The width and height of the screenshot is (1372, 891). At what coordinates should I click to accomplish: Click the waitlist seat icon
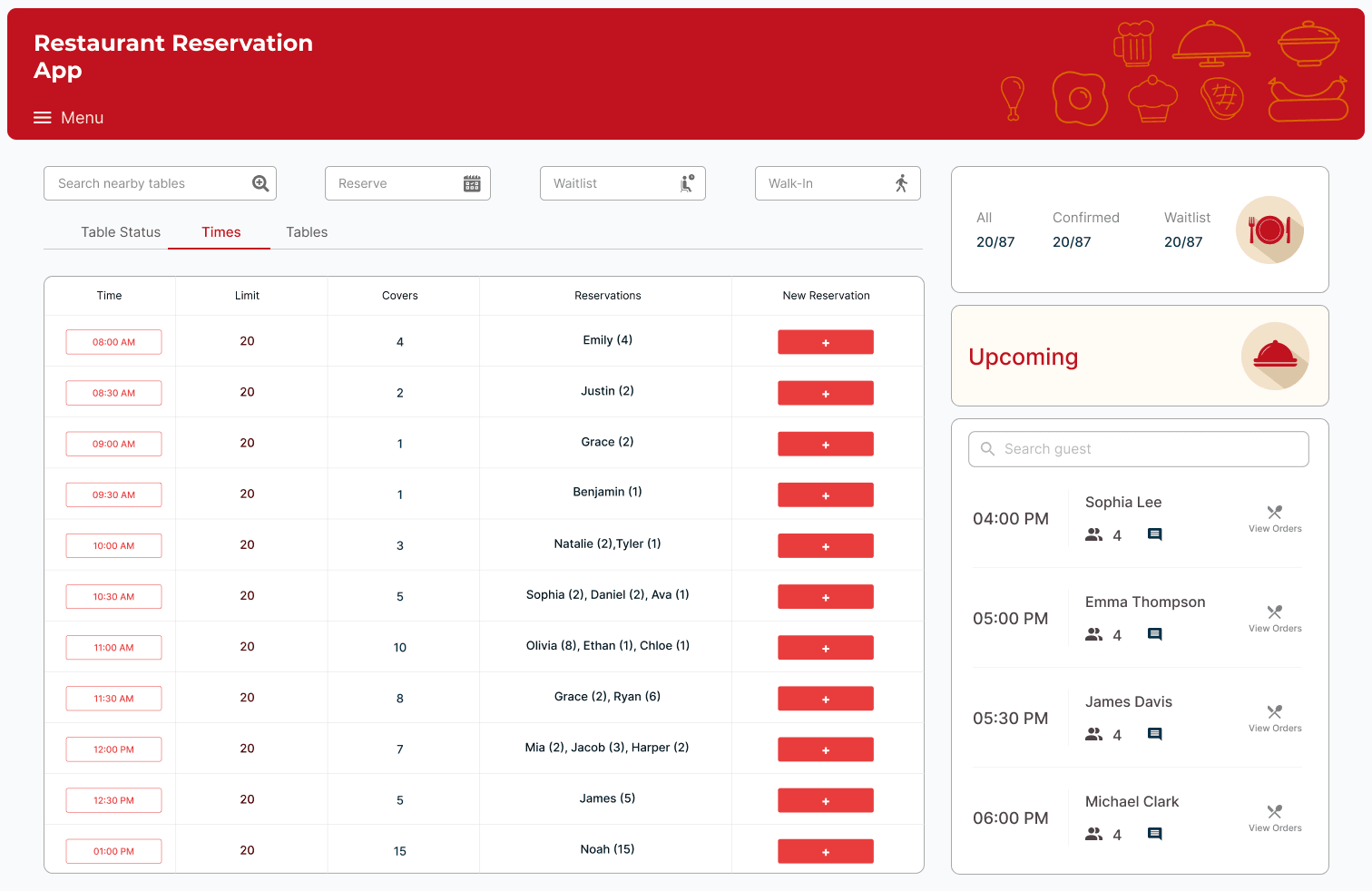pyautogui.click(x=687, y=182)
